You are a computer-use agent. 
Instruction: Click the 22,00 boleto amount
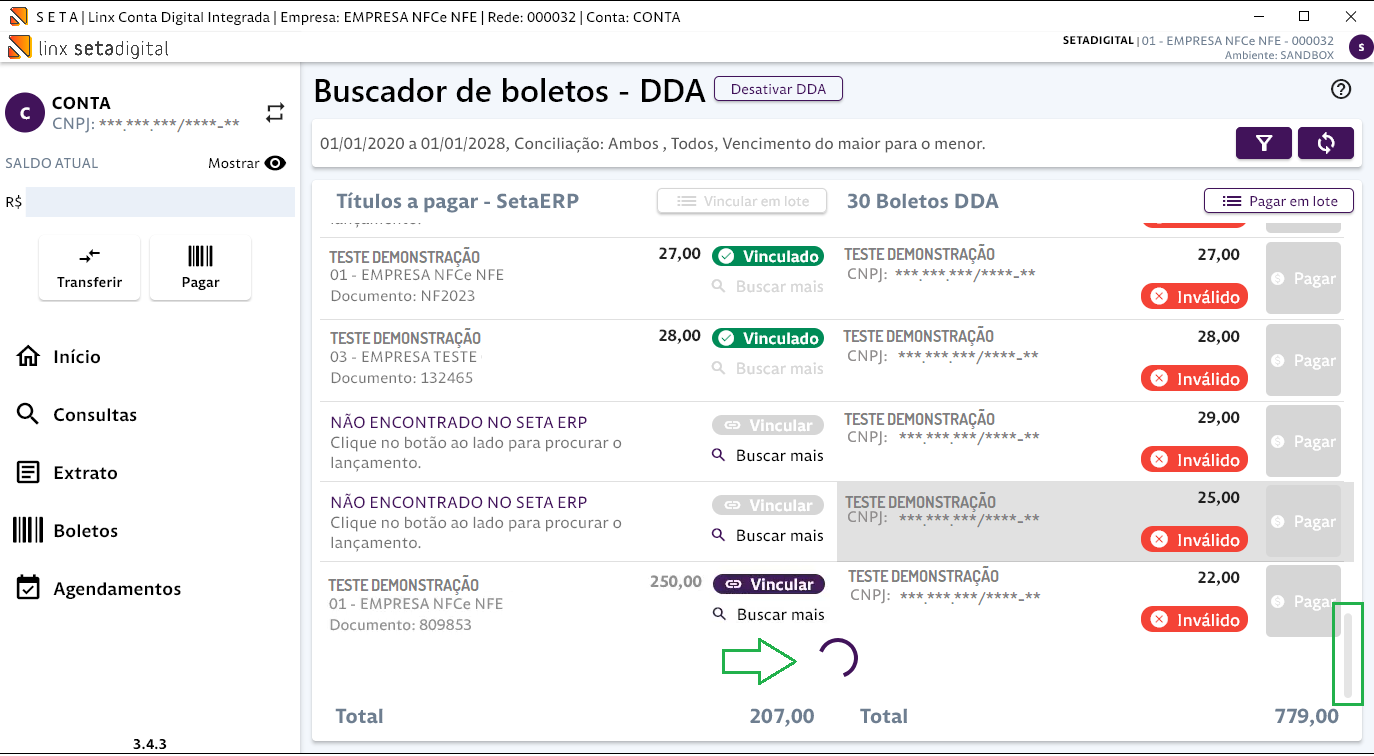(x=1219, y=577)
